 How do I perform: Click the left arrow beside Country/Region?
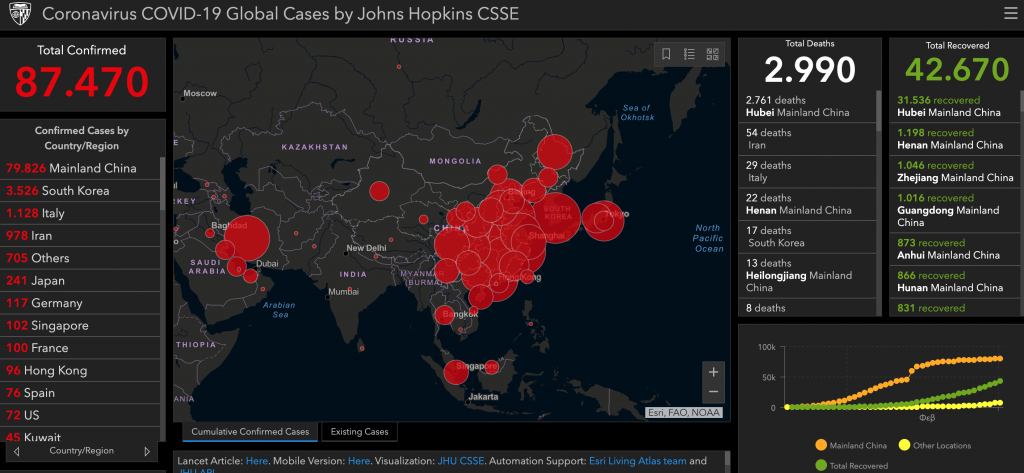click(17, 451)
